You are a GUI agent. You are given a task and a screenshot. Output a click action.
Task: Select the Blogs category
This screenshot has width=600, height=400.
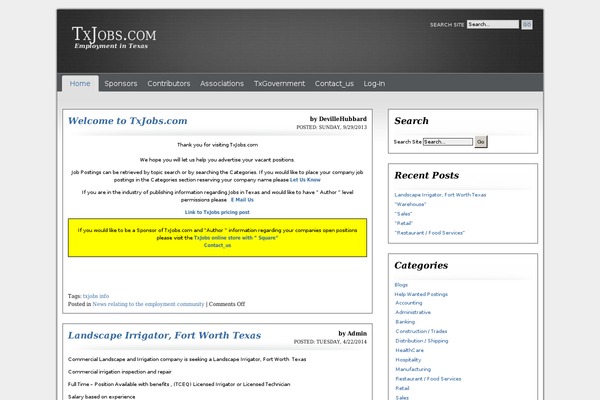tap(401, 285)
